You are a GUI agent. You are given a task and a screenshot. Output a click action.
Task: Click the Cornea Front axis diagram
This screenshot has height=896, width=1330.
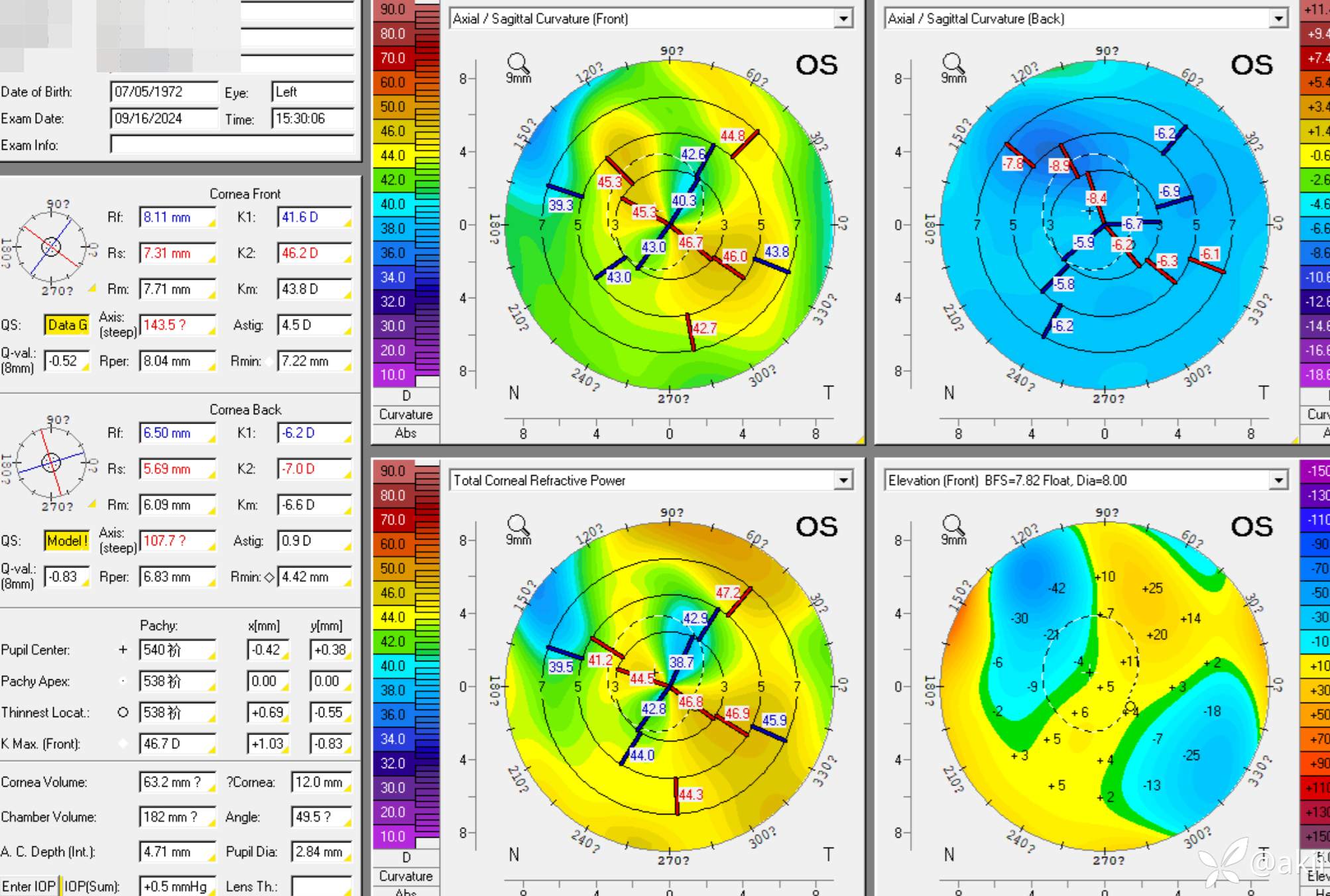point(51,247)
